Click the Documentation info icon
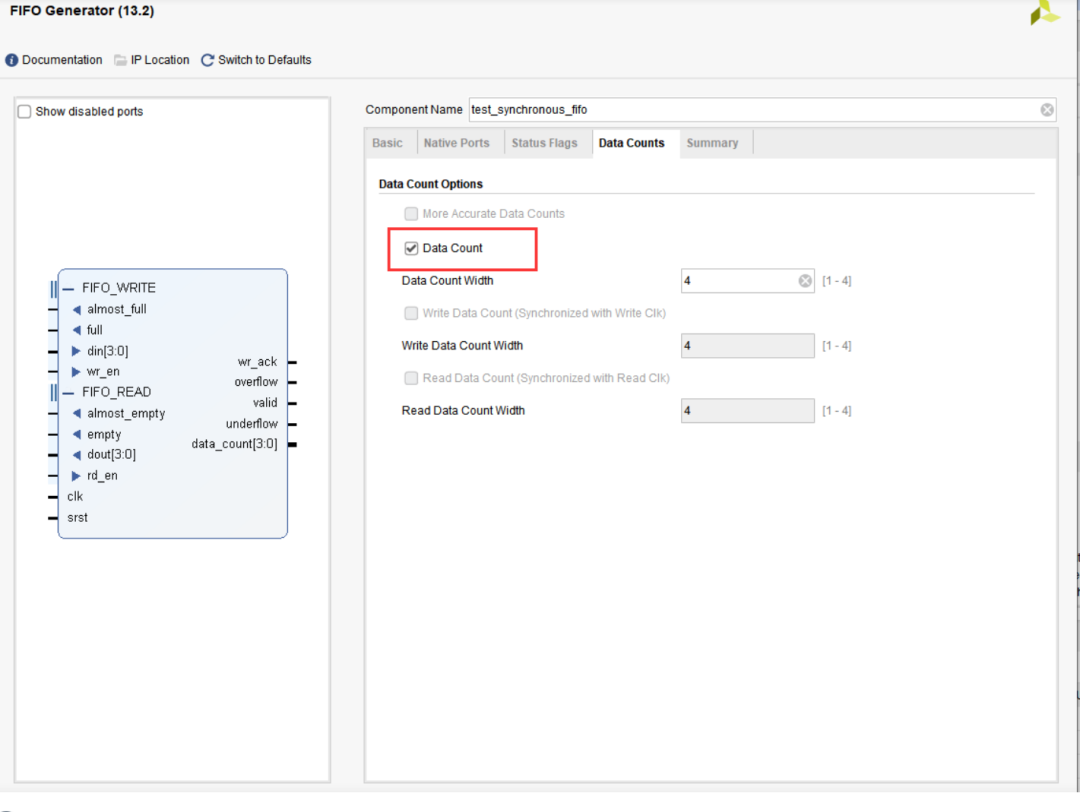Screen dimensions: 1080x812 coord(12,60)
